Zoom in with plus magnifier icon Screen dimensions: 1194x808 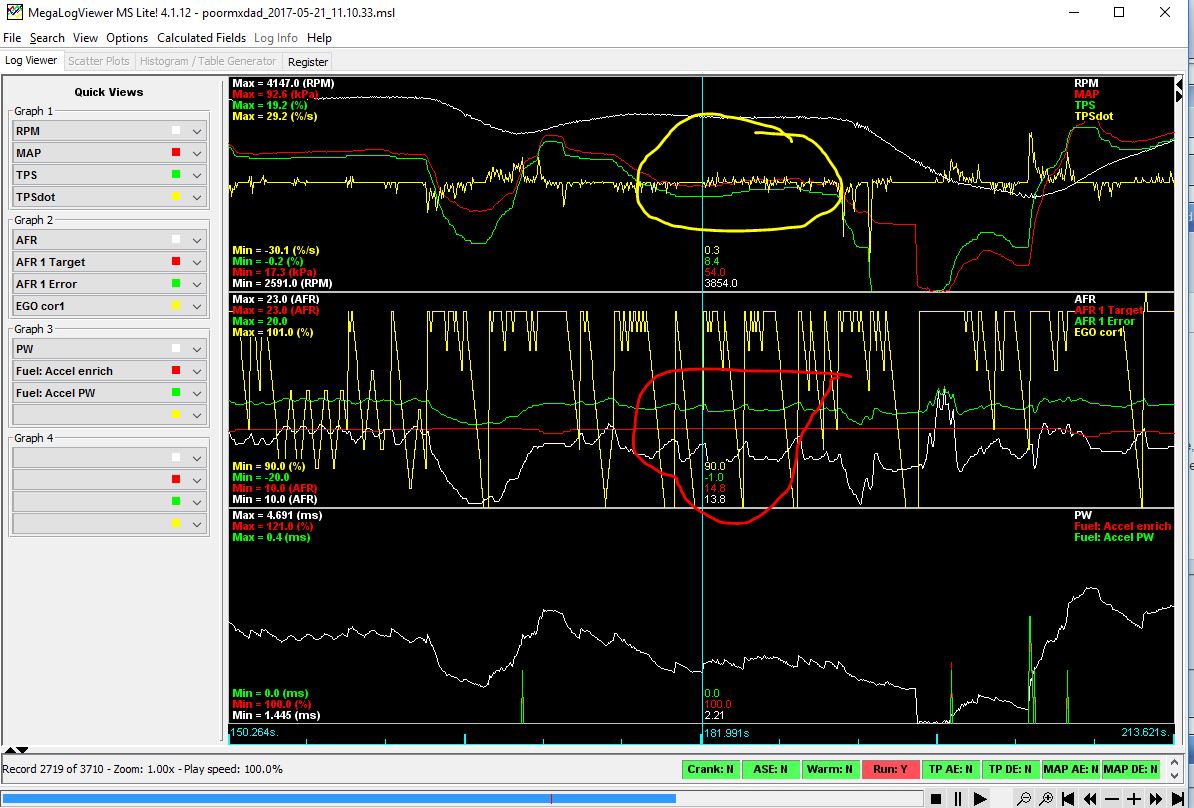coord(1047,798)
